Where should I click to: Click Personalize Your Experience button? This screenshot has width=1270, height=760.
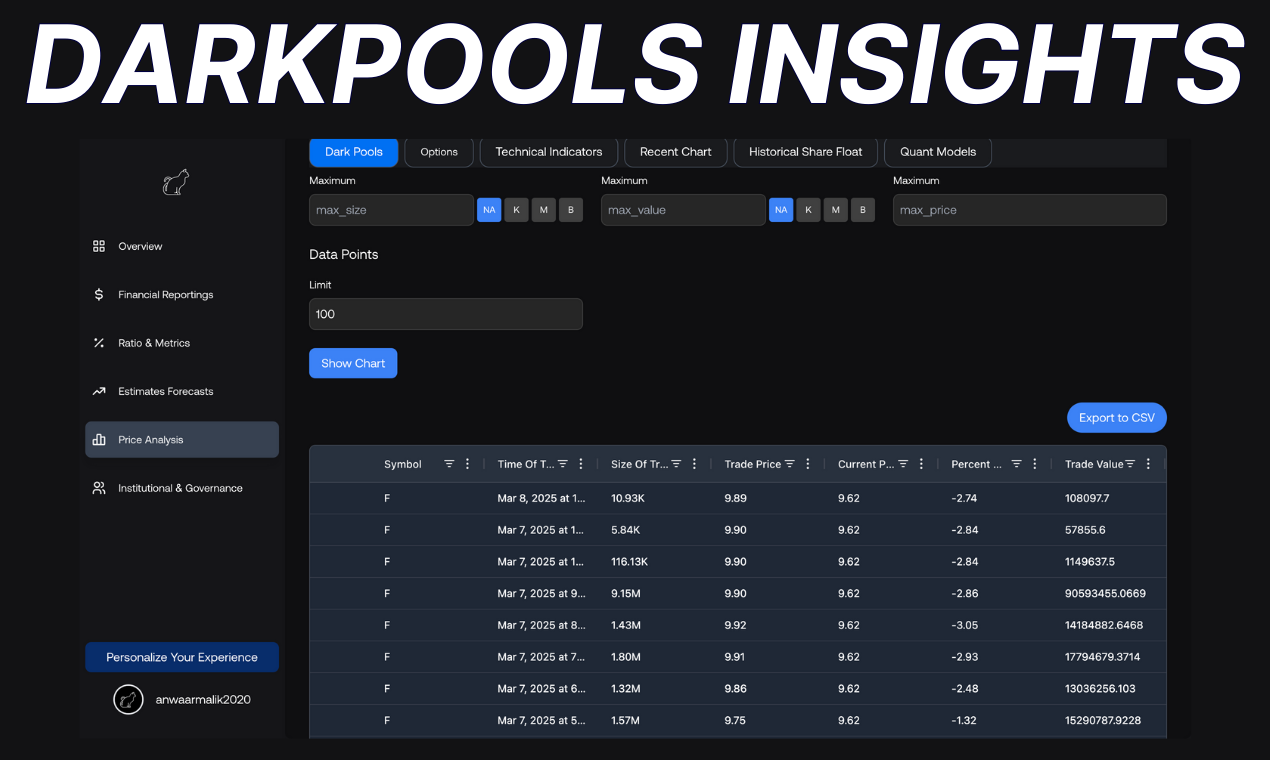(x=182, y=657)
